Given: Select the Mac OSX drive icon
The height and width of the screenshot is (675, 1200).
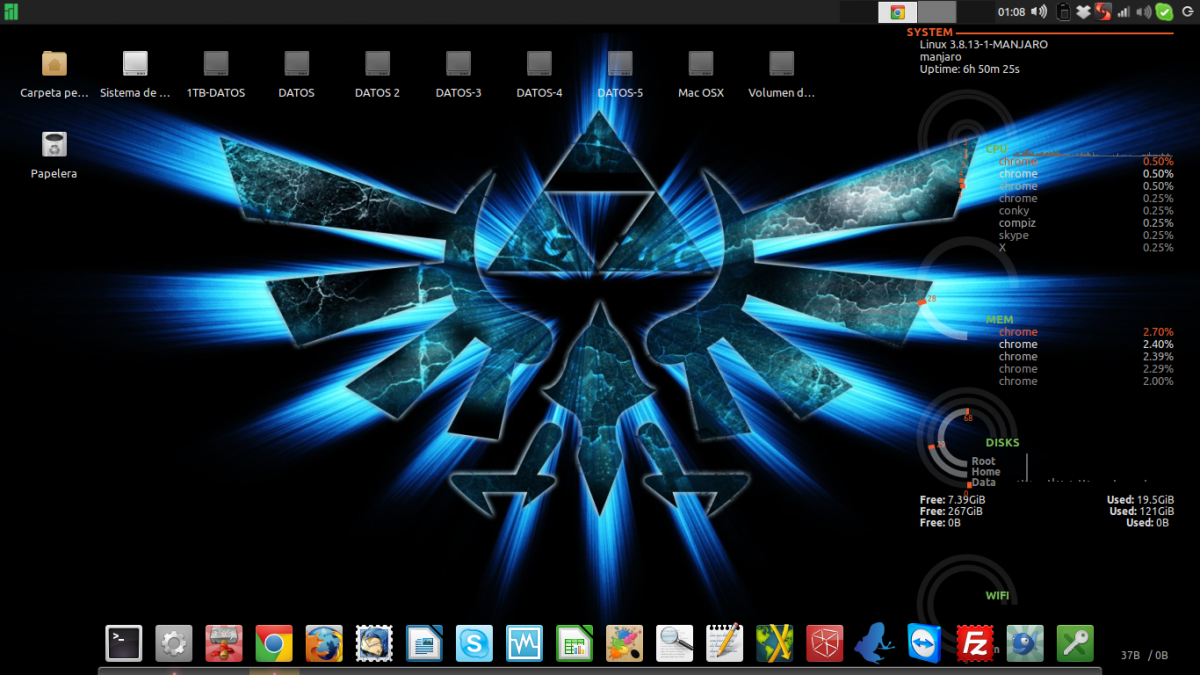Looking at the screenshot, I should [700, 64].
